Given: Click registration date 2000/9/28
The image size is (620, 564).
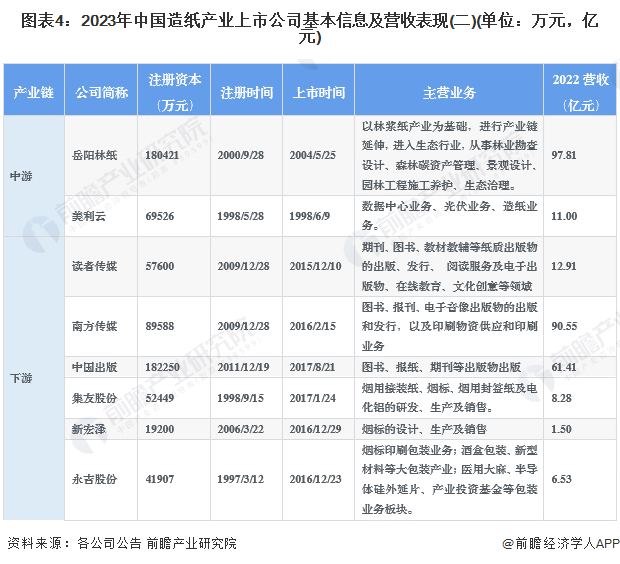Looking at the screenshot, I should pyautogui.click(x=240, y=155).
